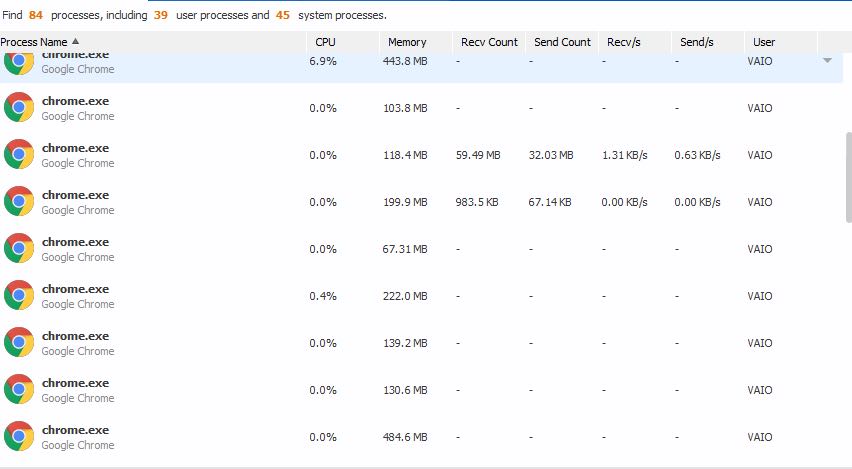Click the 45 system processes count

tap(283, 15)
